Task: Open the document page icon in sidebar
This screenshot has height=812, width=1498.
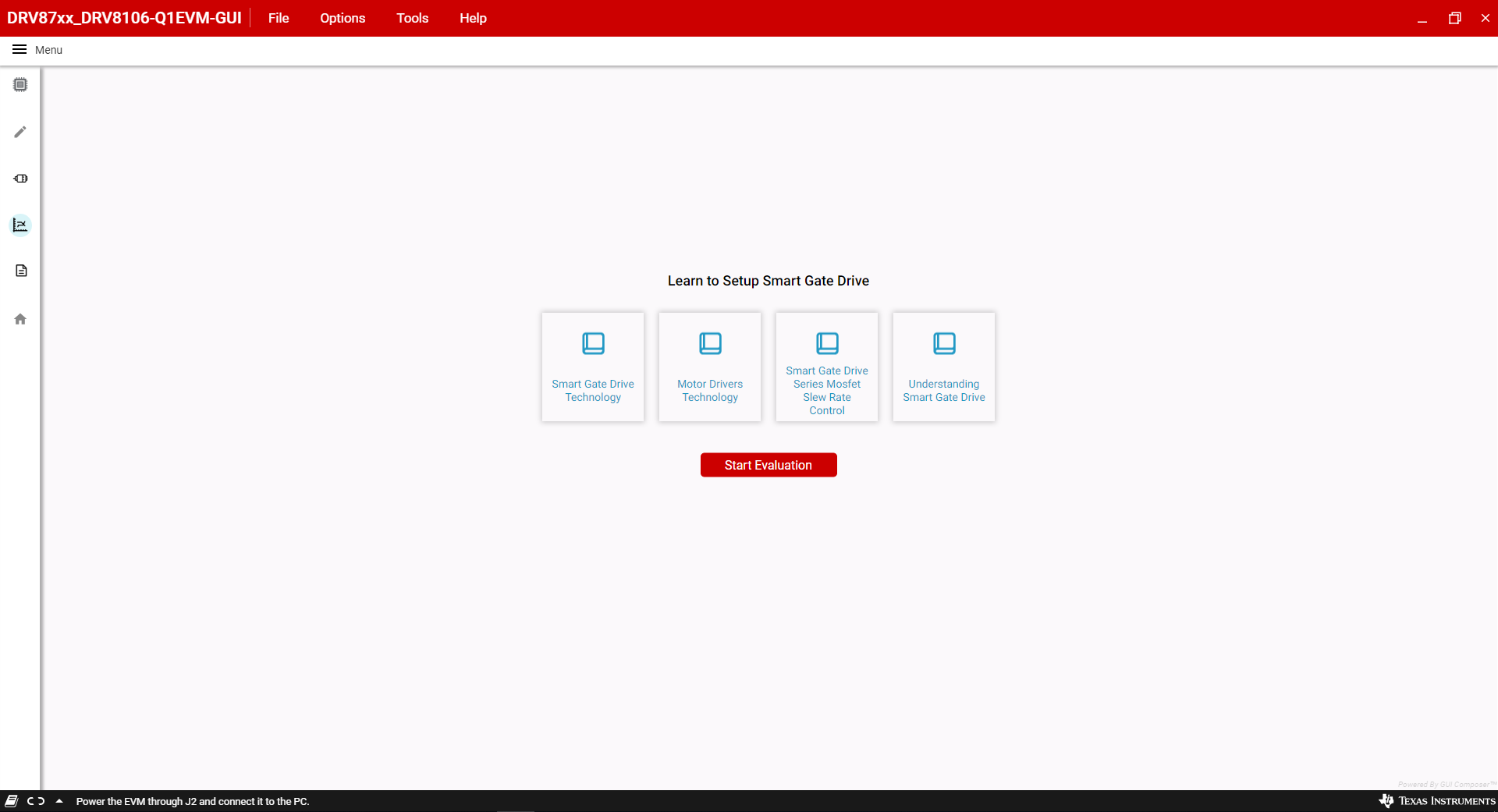Action: pyautogui.click(x=21, y=271)
